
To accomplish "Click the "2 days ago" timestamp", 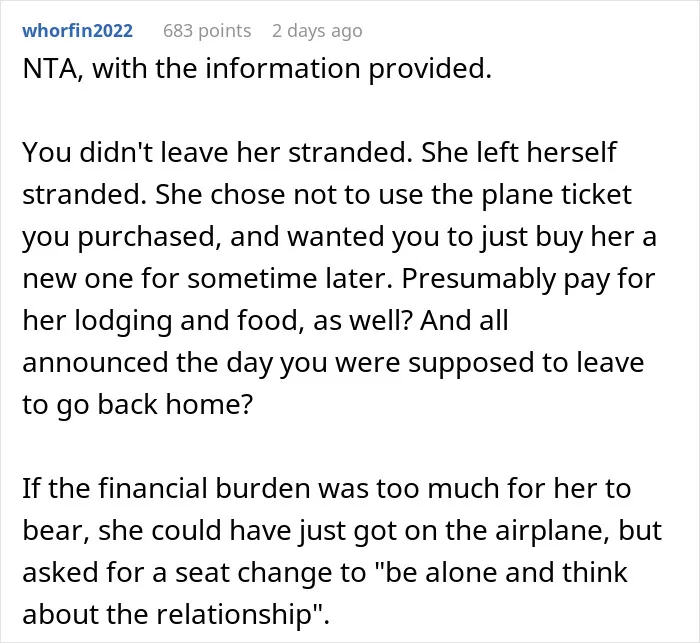I will pyautogui.click(x=317, y=31).
